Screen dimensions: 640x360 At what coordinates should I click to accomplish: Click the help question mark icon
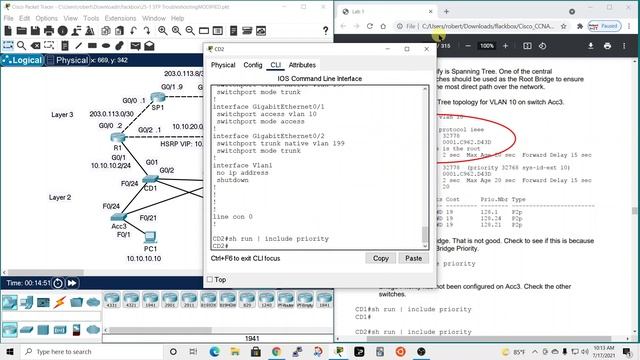325,31
